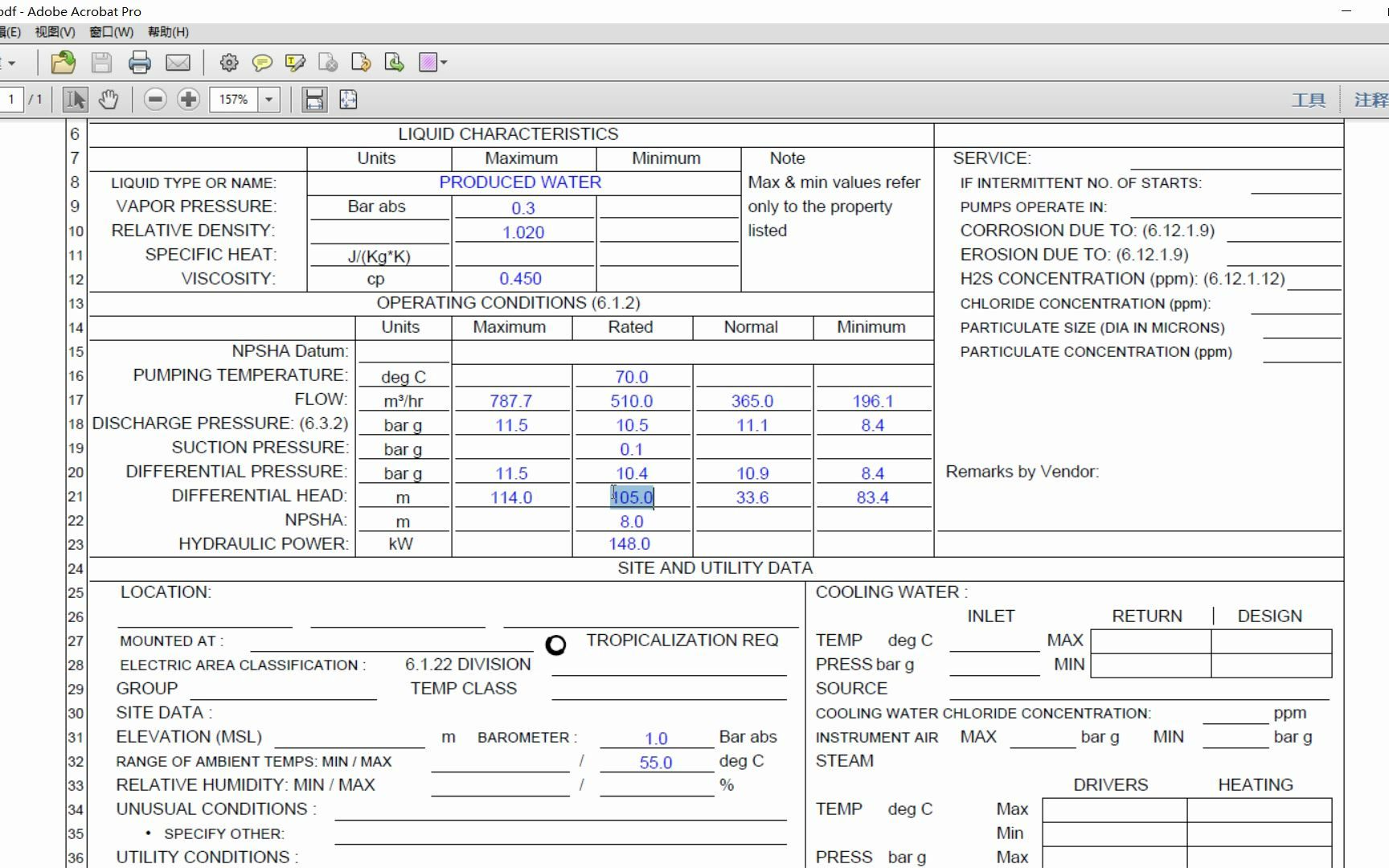1389x868 pixels.
Task: Click the Save floppy disk icon
Action: click(x=101, y=63)
